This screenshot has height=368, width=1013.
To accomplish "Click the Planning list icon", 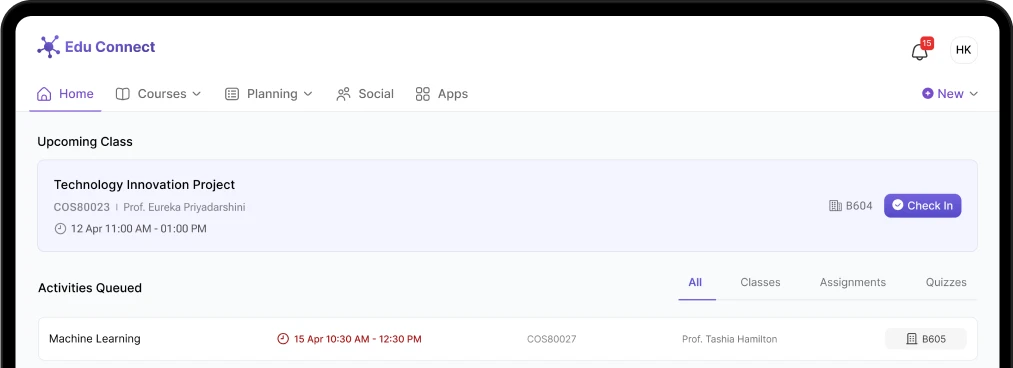I will pos(232,94).
